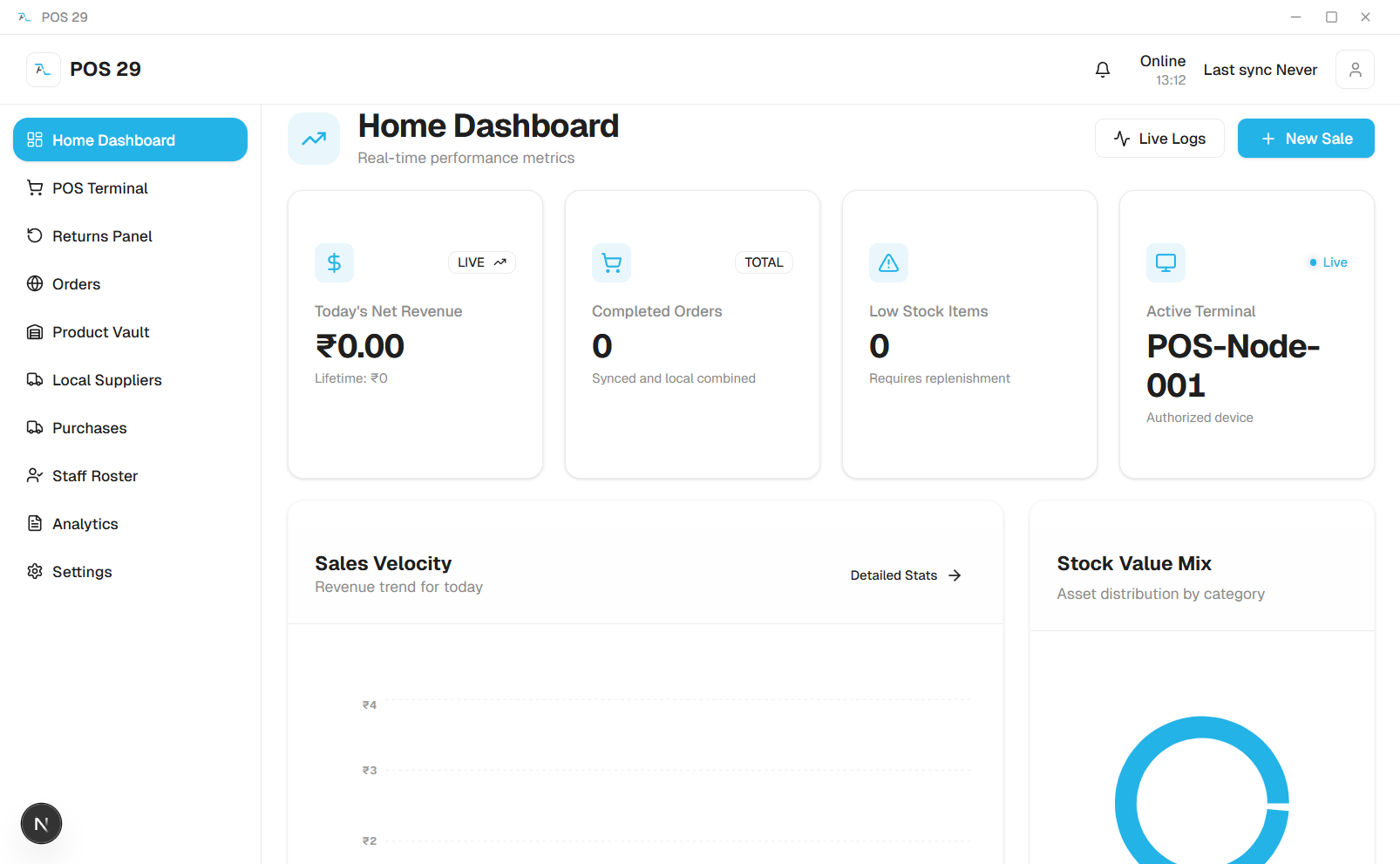
Task: Go to Returns Panel
Action: point(130,235)
